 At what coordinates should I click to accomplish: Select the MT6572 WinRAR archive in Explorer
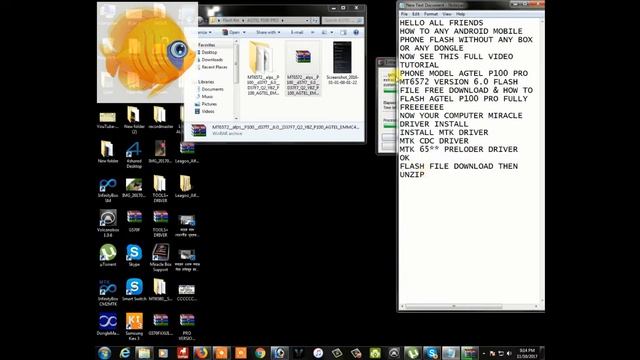coord(303,69)
